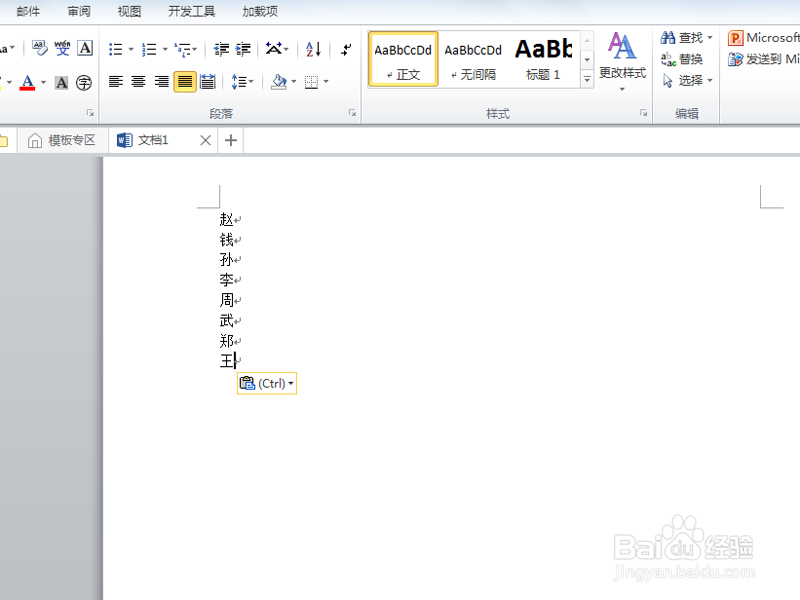Screen dimensions: 800x600
Task: Open Paste Options (Ctrl) button
Action: 267,383
